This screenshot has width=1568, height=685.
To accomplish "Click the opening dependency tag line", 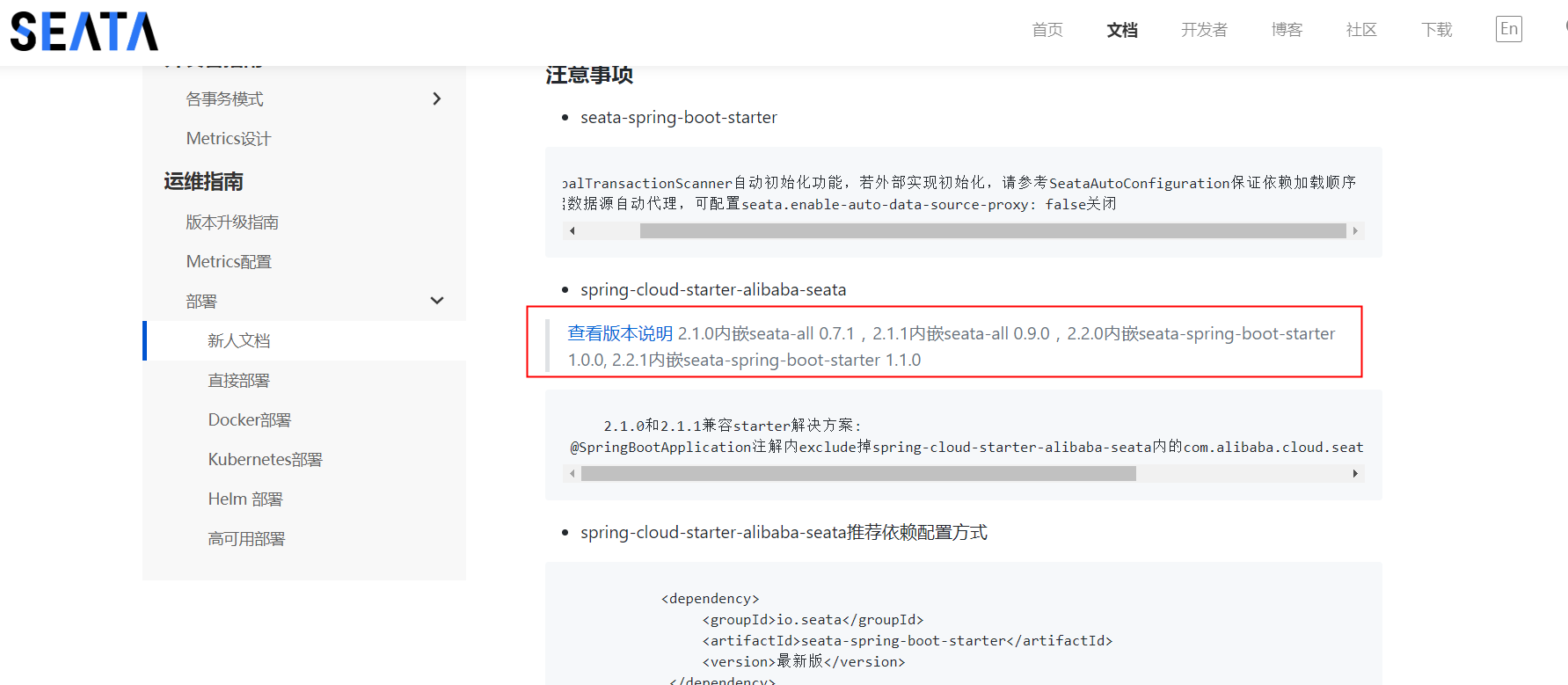I will click(x=711, y=598).
